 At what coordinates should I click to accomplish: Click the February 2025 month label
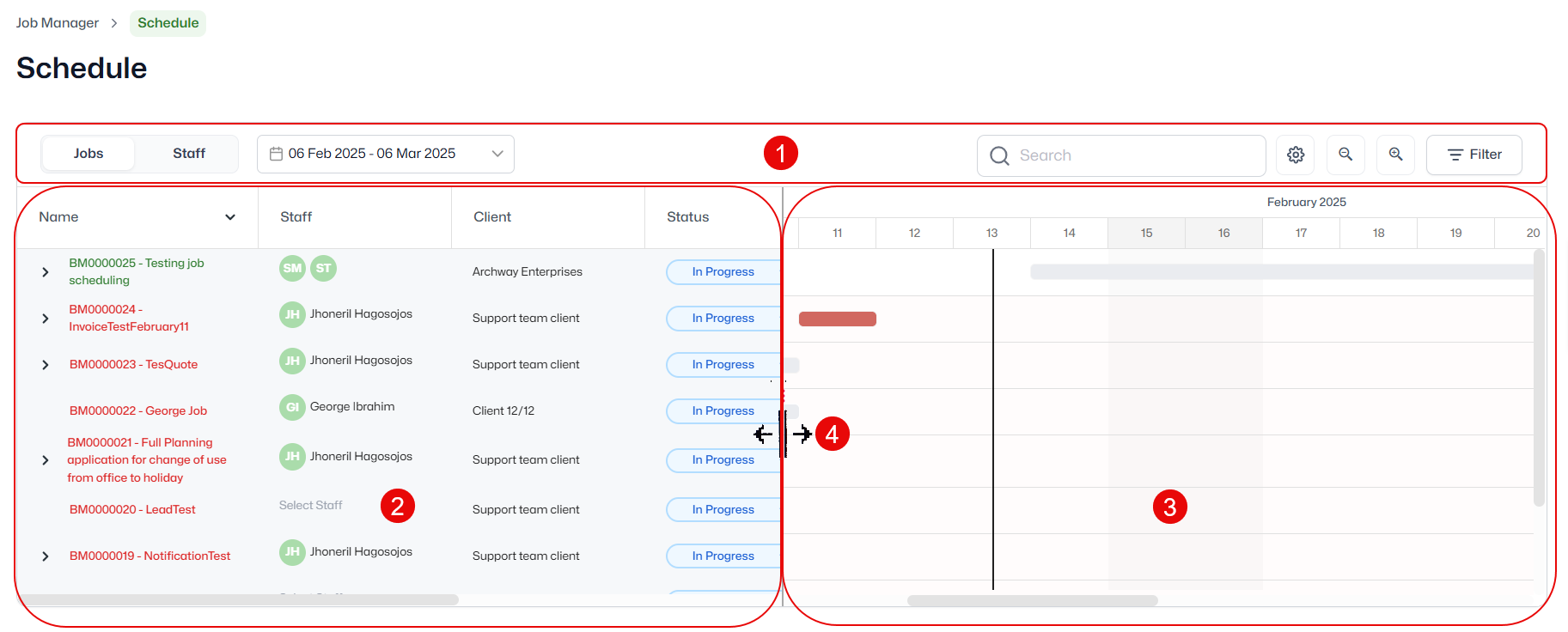coord(1306,202)
